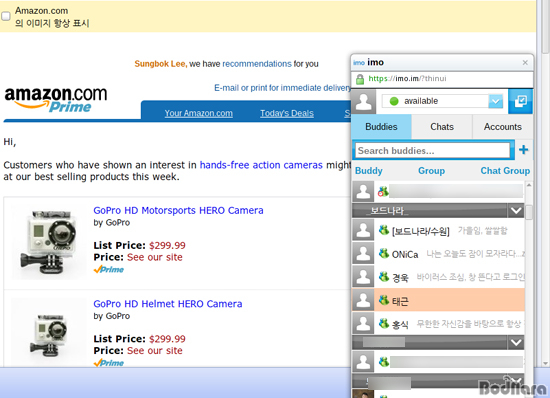Click the blocked MSN icon on first blurred buddy
550x398 pixels.
[x=383, y=191]
